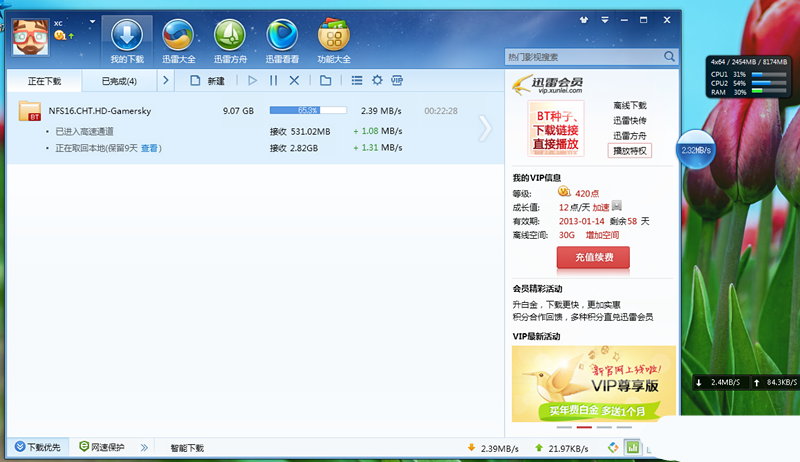
Task: Select 迅雷方舟 in member panel list
Action: coord(630,136)
